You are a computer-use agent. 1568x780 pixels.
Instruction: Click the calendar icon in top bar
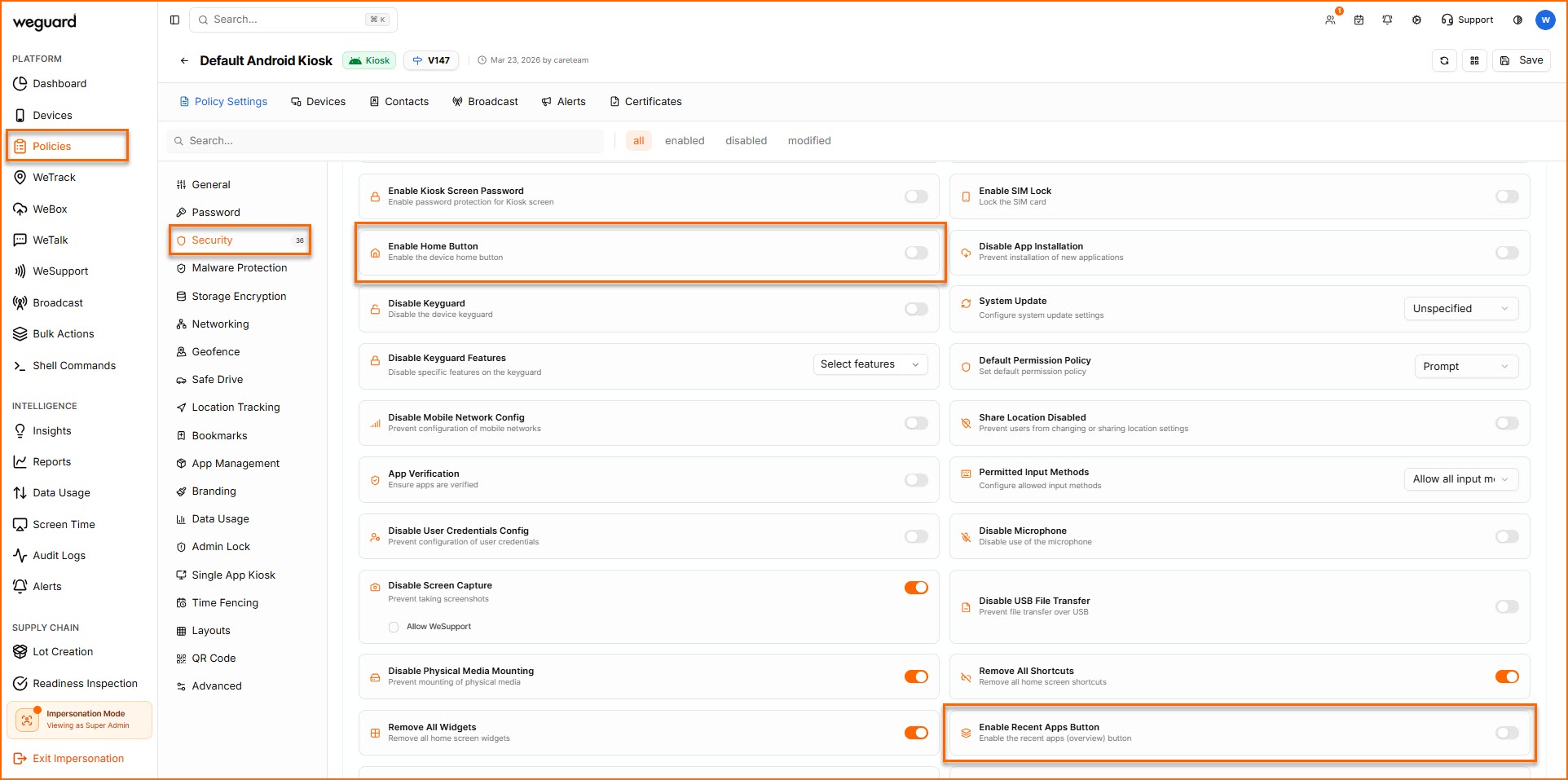tap(1359, 20)
